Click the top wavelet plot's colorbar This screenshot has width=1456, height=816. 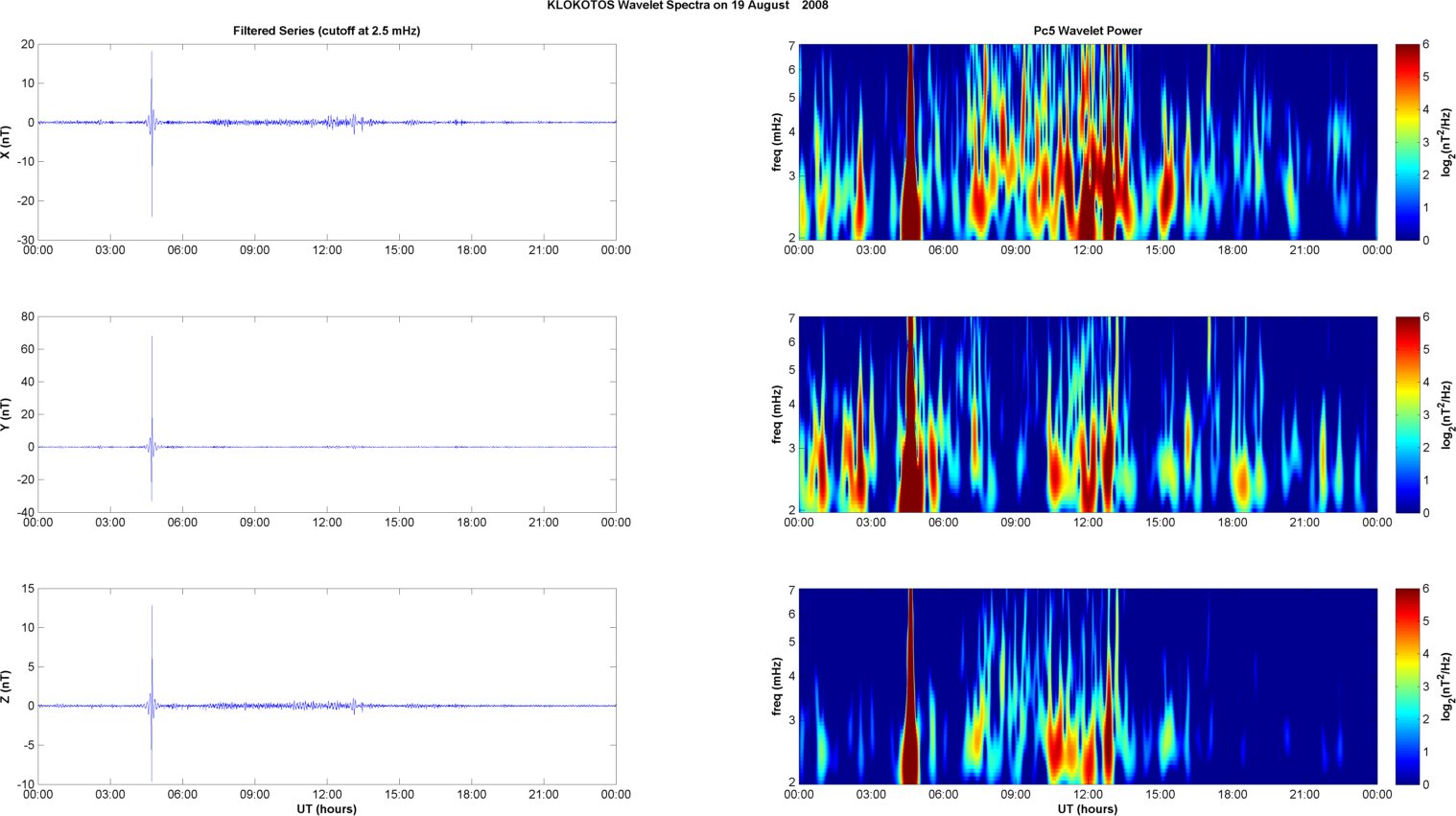point(1407,142)
